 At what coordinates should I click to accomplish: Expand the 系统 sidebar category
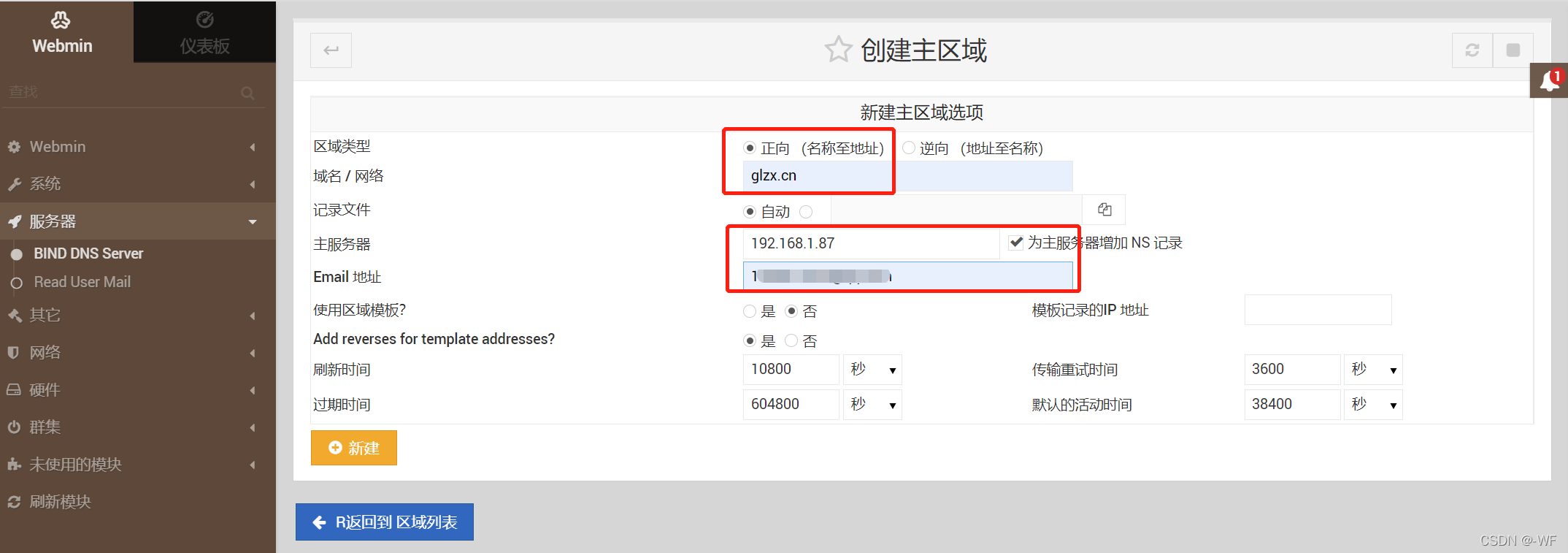click(x=138, y=184)
